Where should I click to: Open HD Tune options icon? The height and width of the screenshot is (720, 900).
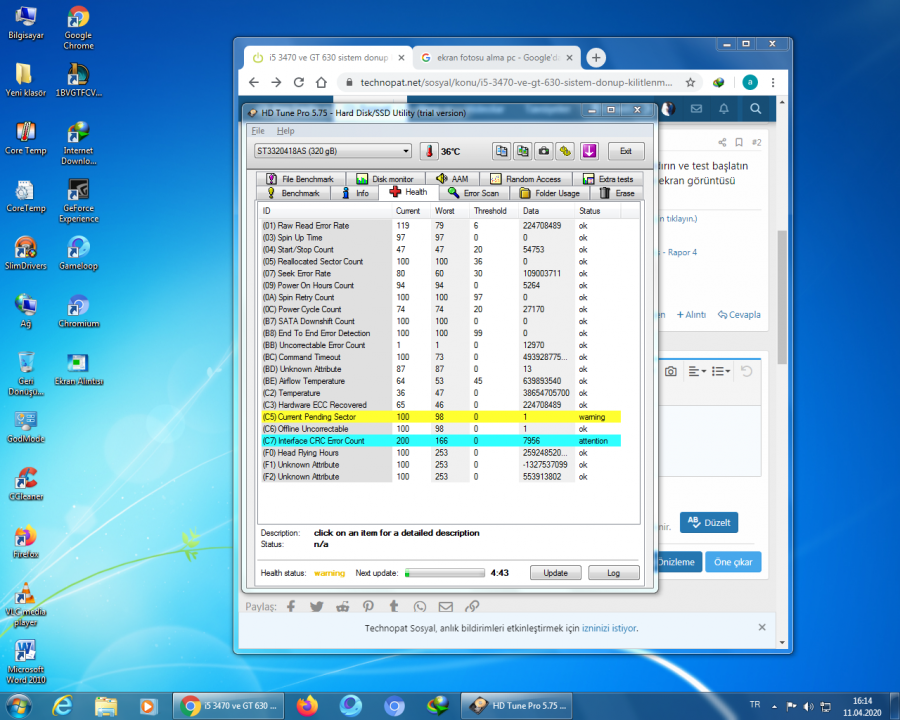coord(565,151)
